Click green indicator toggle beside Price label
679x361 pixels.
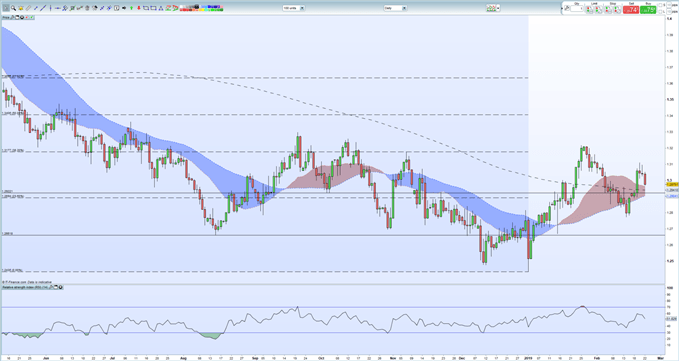click(x=32, y=18)
